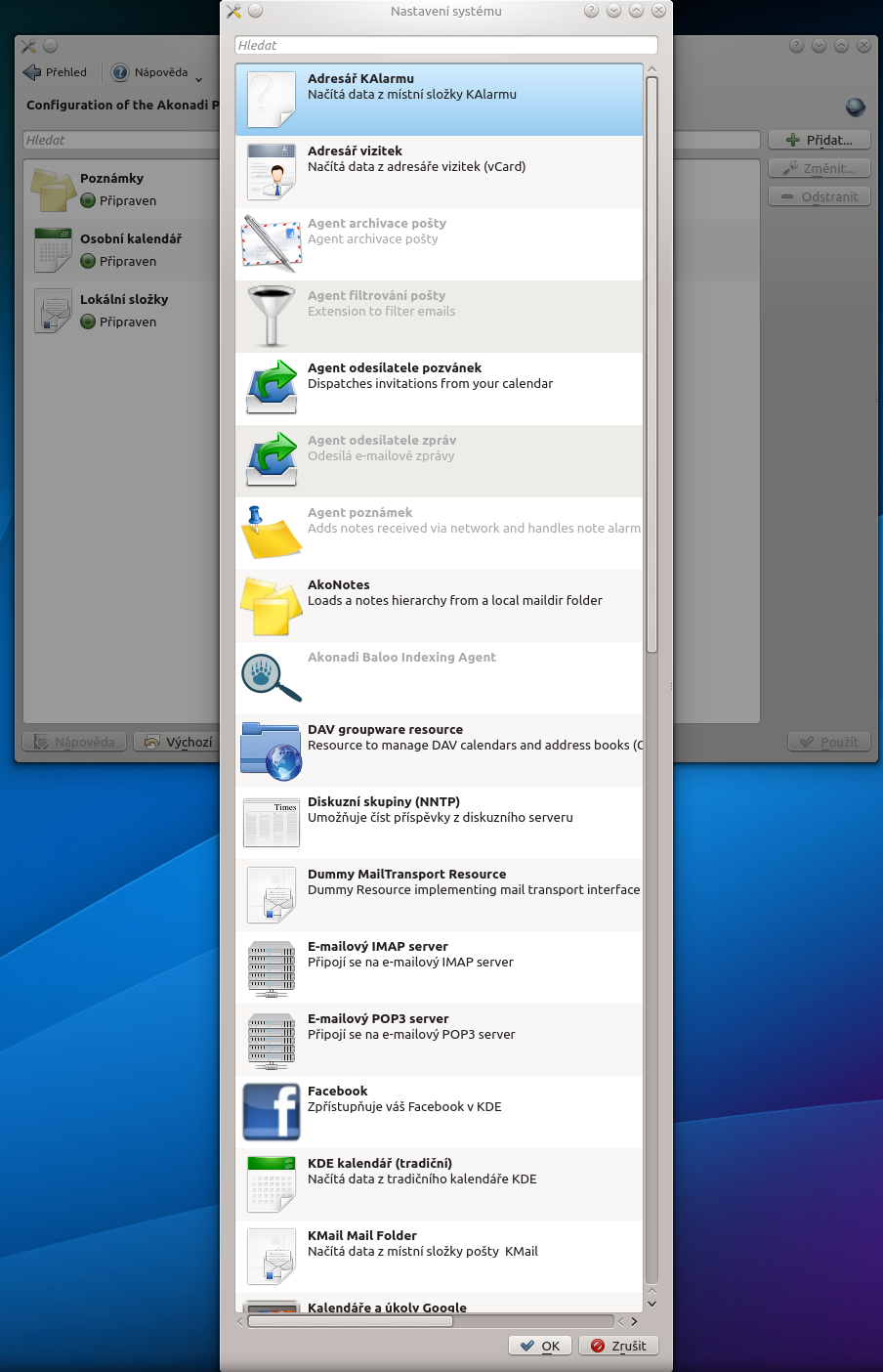This screenshot has width=883, height=1372.
Task: Select the KMail Mail Folder icon
Action: point(271,1257)
